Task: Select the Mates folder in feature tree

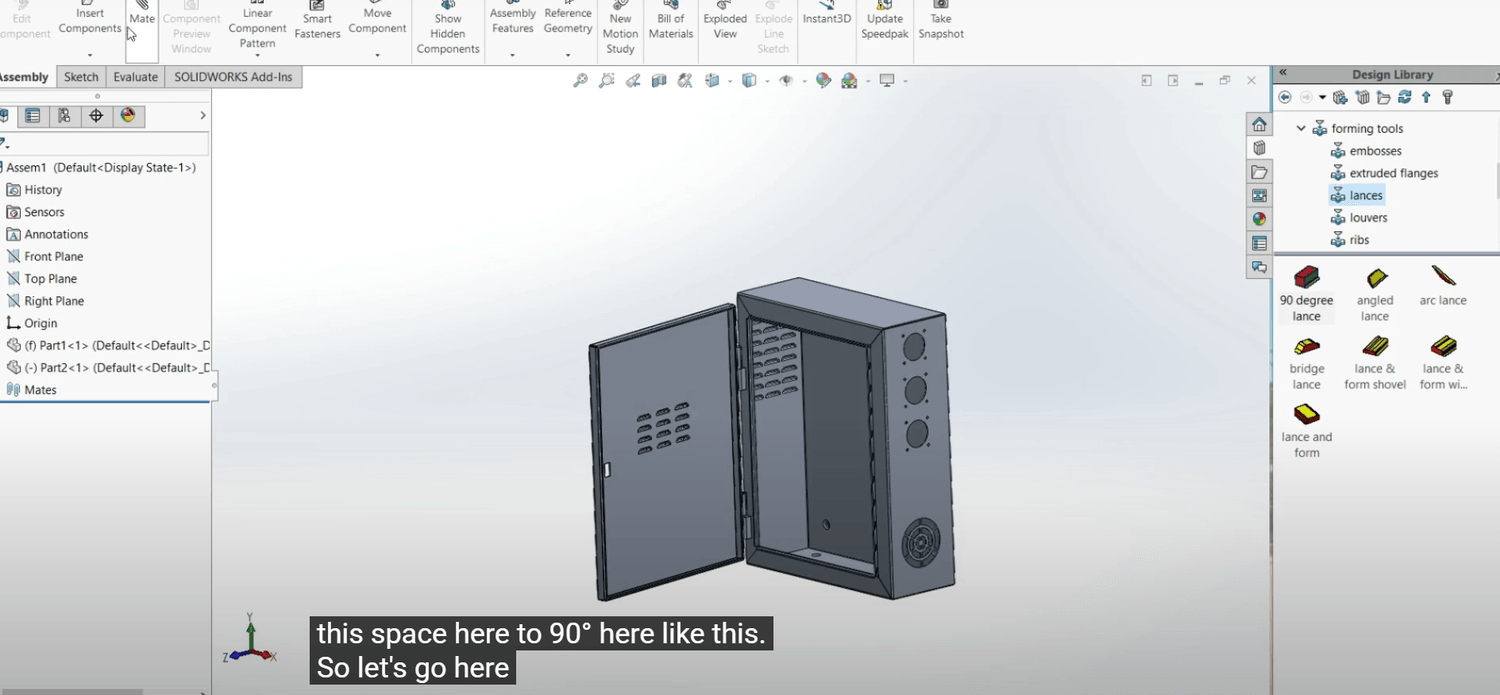Action: pyautogui.click(x=40, y=390)
